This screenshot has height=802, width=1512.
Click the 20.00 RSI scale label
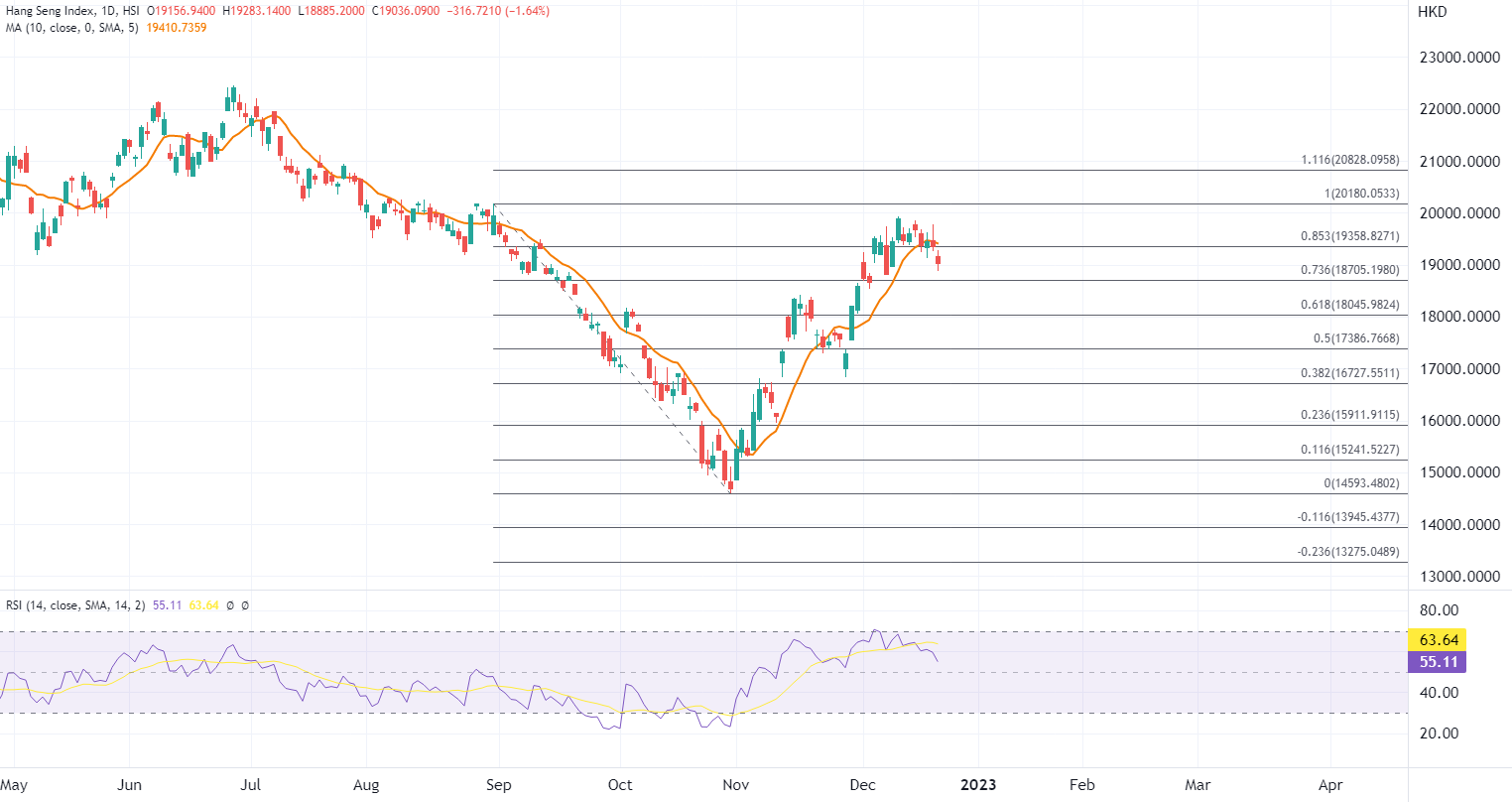(1440, 734)
